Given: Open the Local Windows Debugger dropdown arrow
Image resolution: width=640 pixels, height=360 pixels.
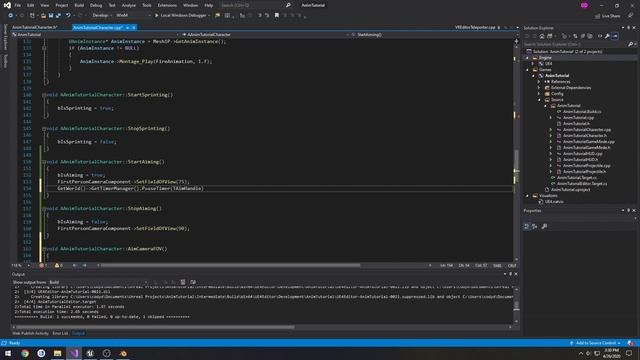Looking at the screenshot, I should (x=209, y=16).
